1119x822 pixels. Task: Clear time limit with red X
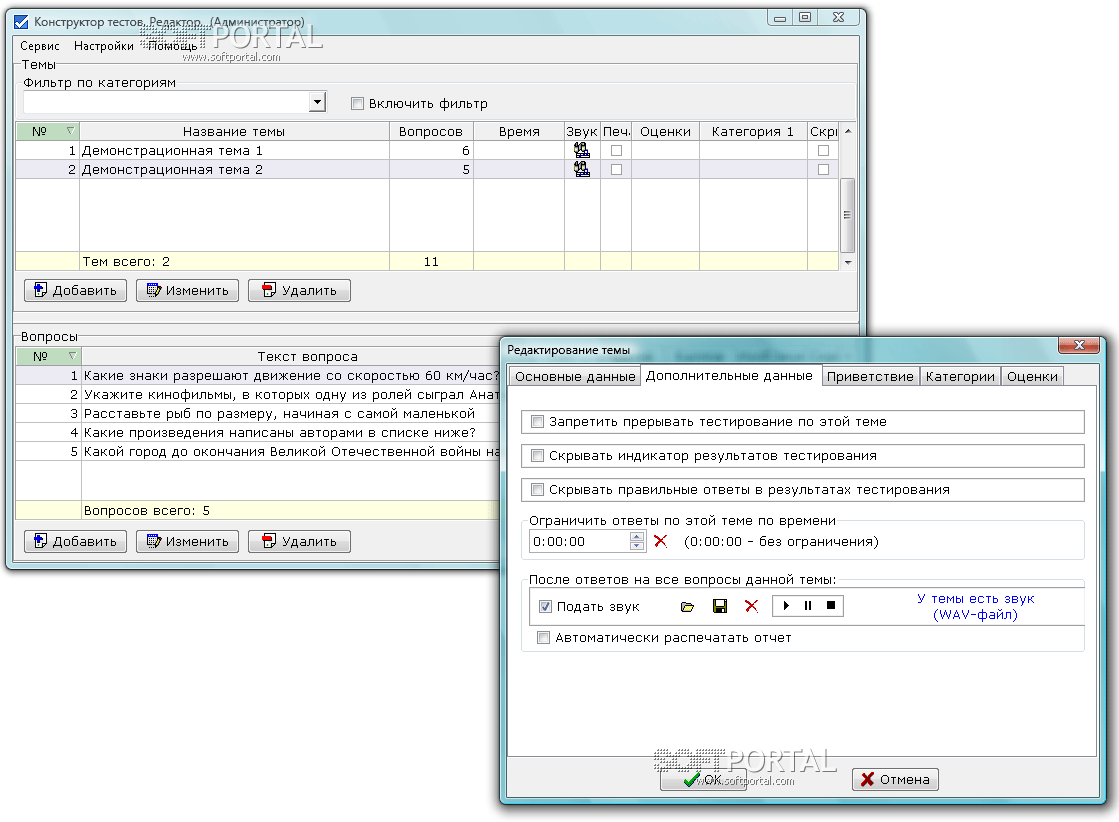[x=661, y=542]
